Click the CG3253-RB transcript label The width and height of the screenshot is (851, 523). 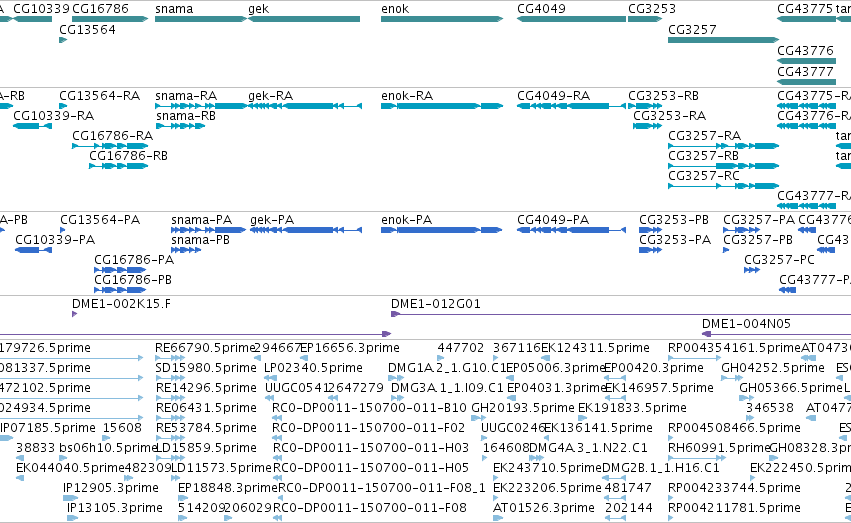[x=663, y=95]
